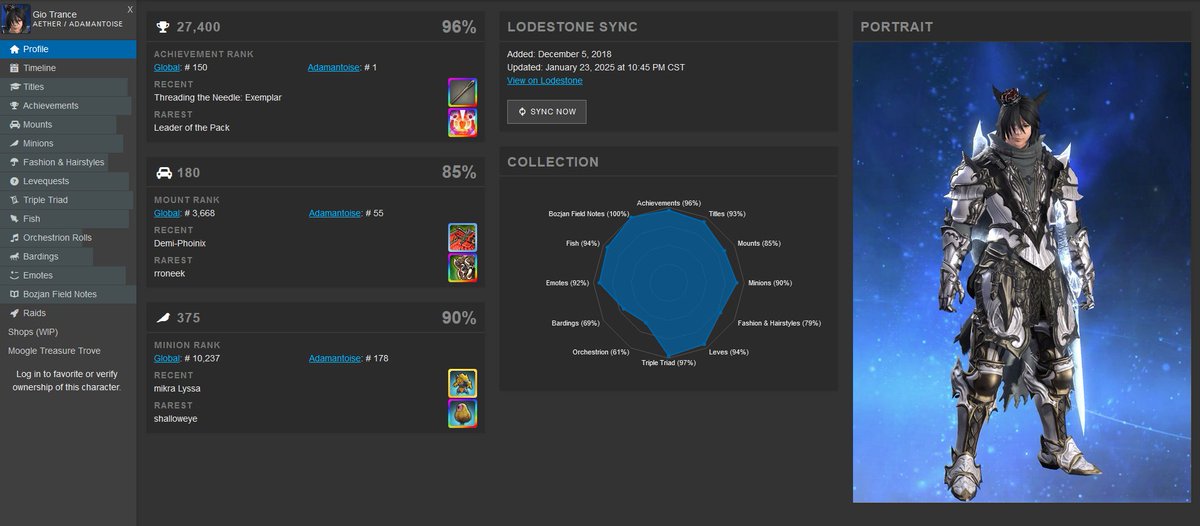Click the Orchestrion Rolls music note icon

point(14,237)
